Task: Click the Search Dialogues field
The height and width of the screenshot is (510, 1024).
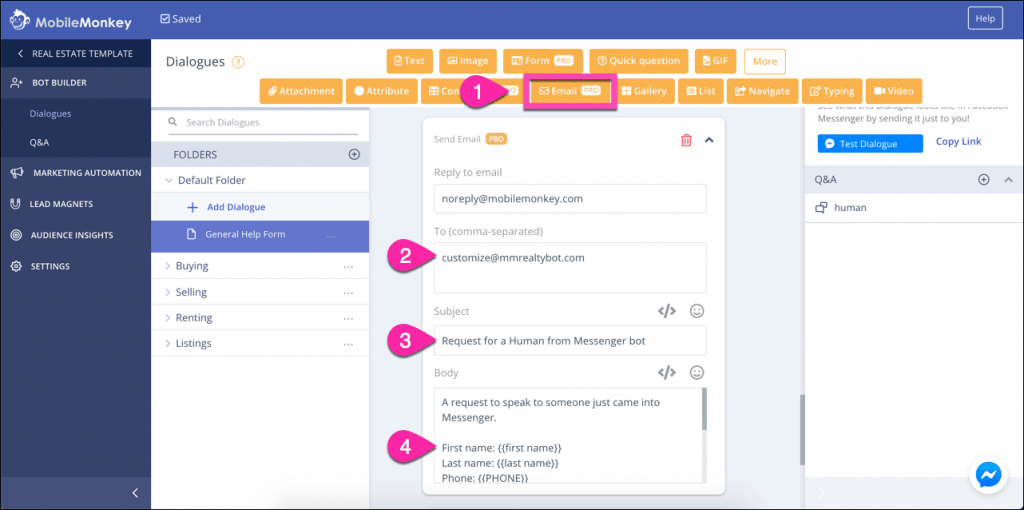Action: [263, 122]
